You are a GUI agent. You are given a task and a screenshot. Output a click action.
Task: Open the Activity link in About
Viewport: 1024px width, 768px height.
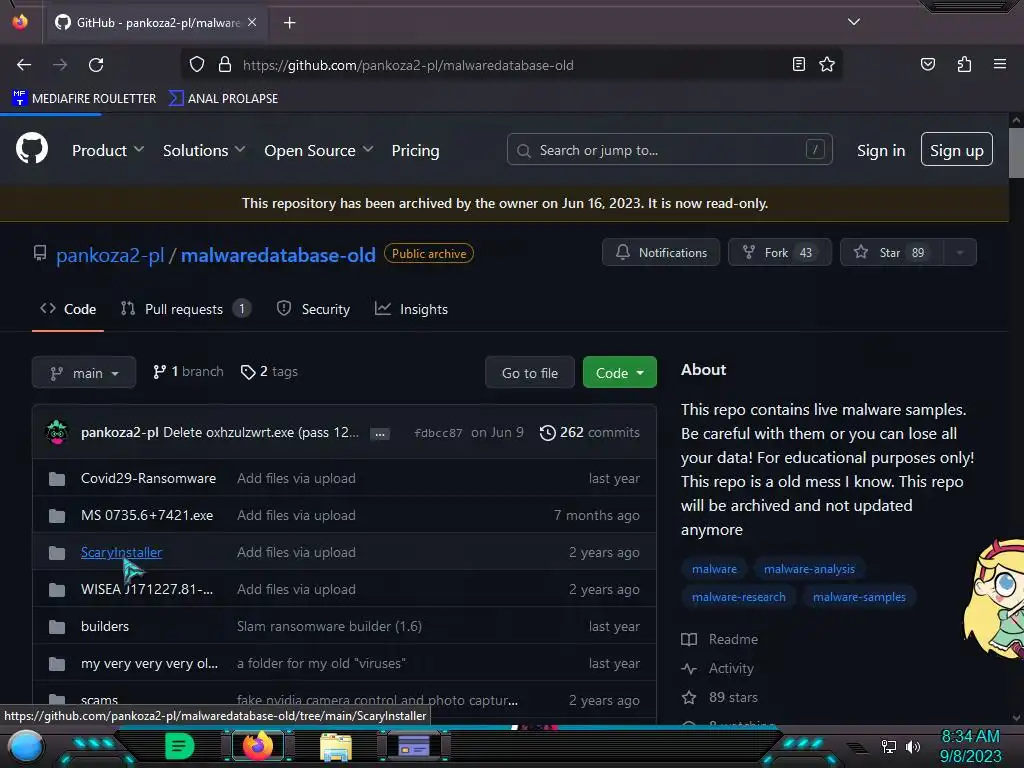tap(717, 669)
